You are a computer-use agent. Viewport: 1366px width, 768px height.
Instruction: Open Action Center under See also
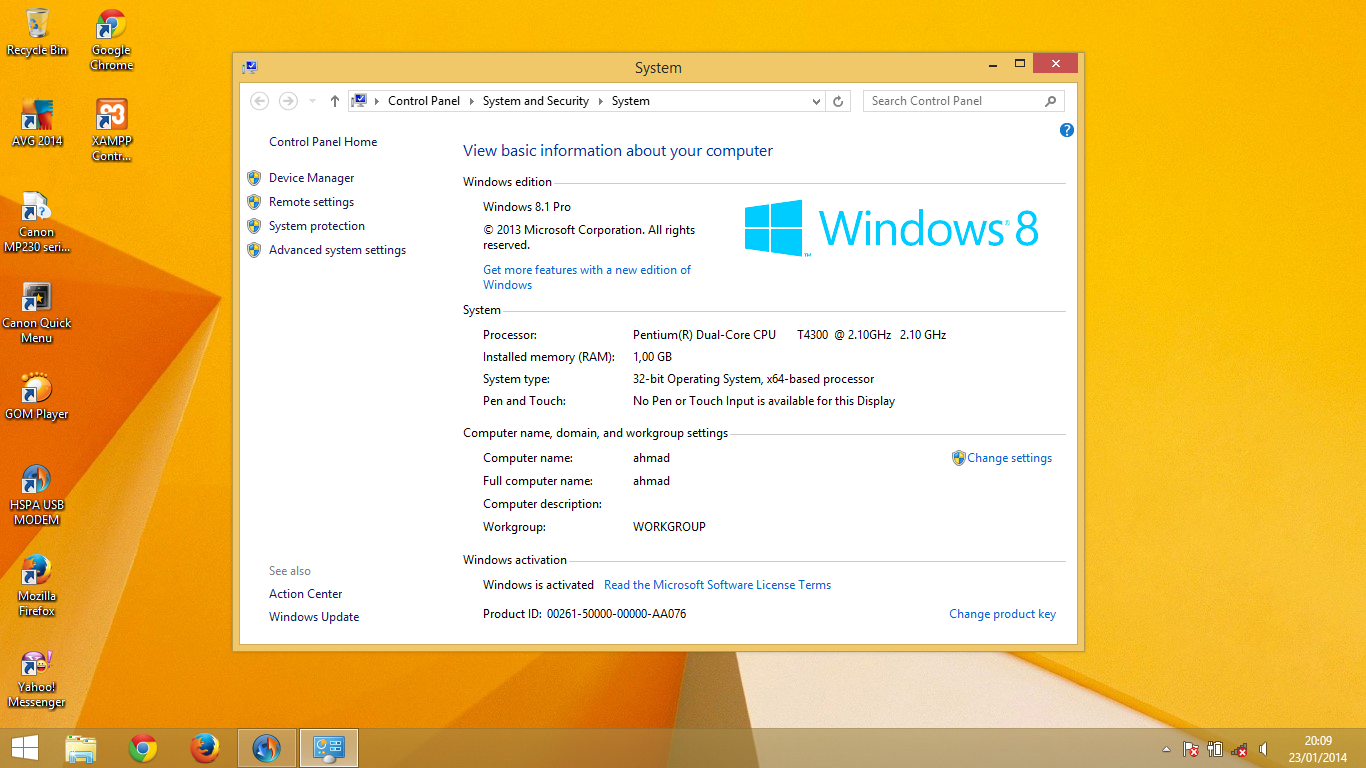pyautogui.click(x=305, y=594)
